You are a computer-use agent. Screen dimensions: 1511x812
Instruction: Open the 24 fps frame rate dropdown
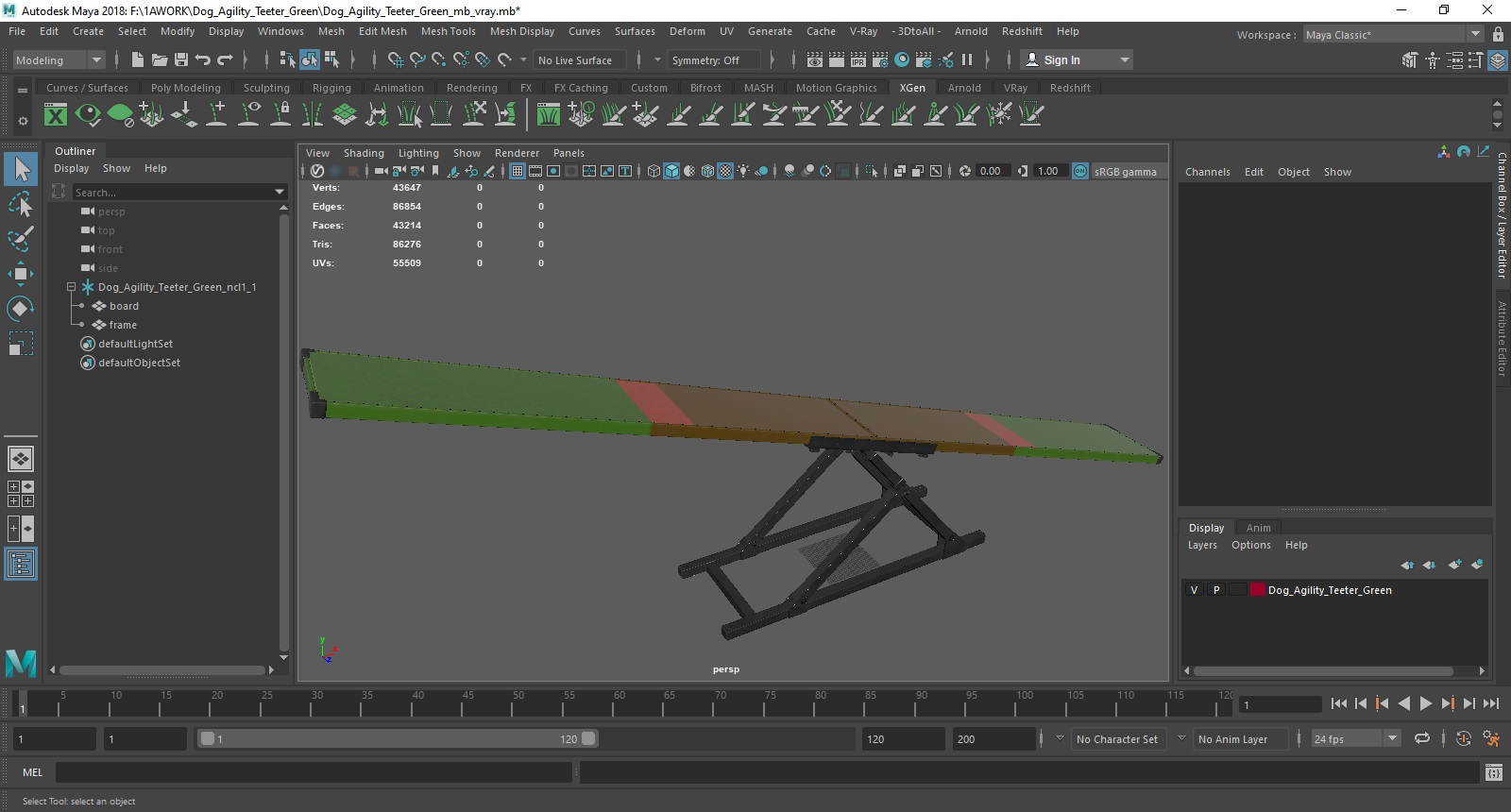[1356, 739]
